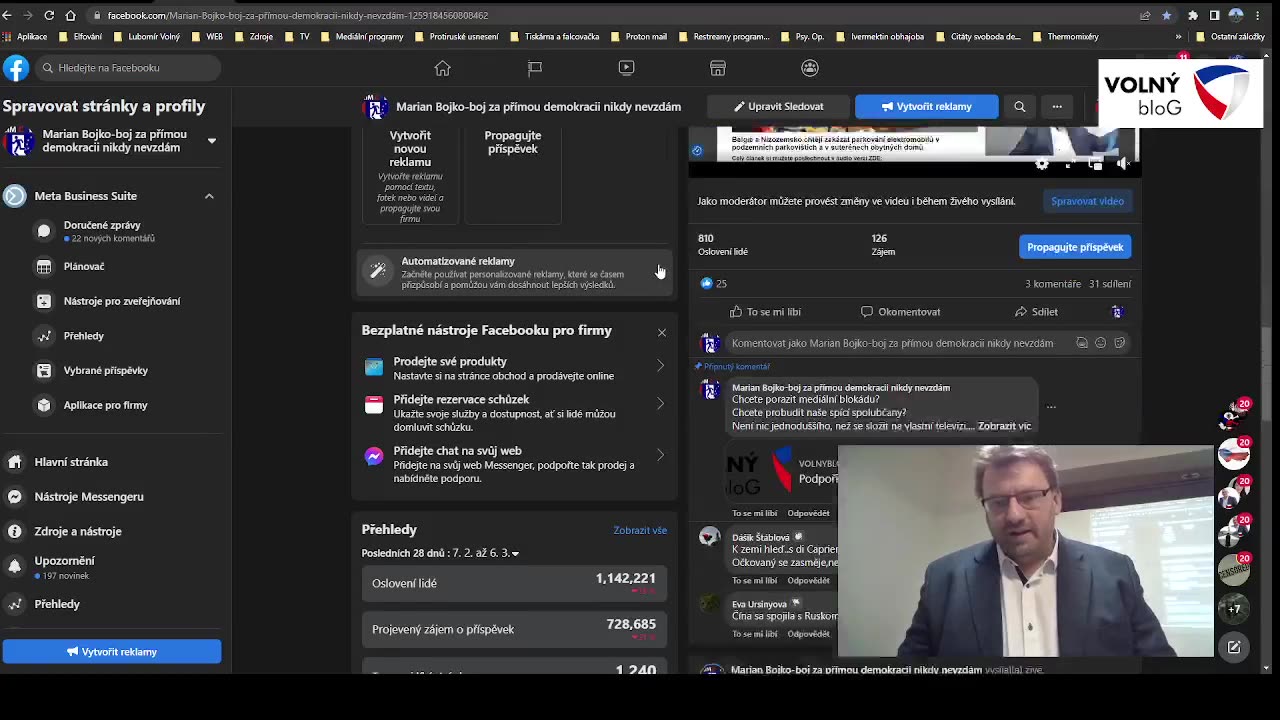Go to Hlavní stránka
The width and height of the screenshot is (1280, 720).
click(x=110, y=462)
